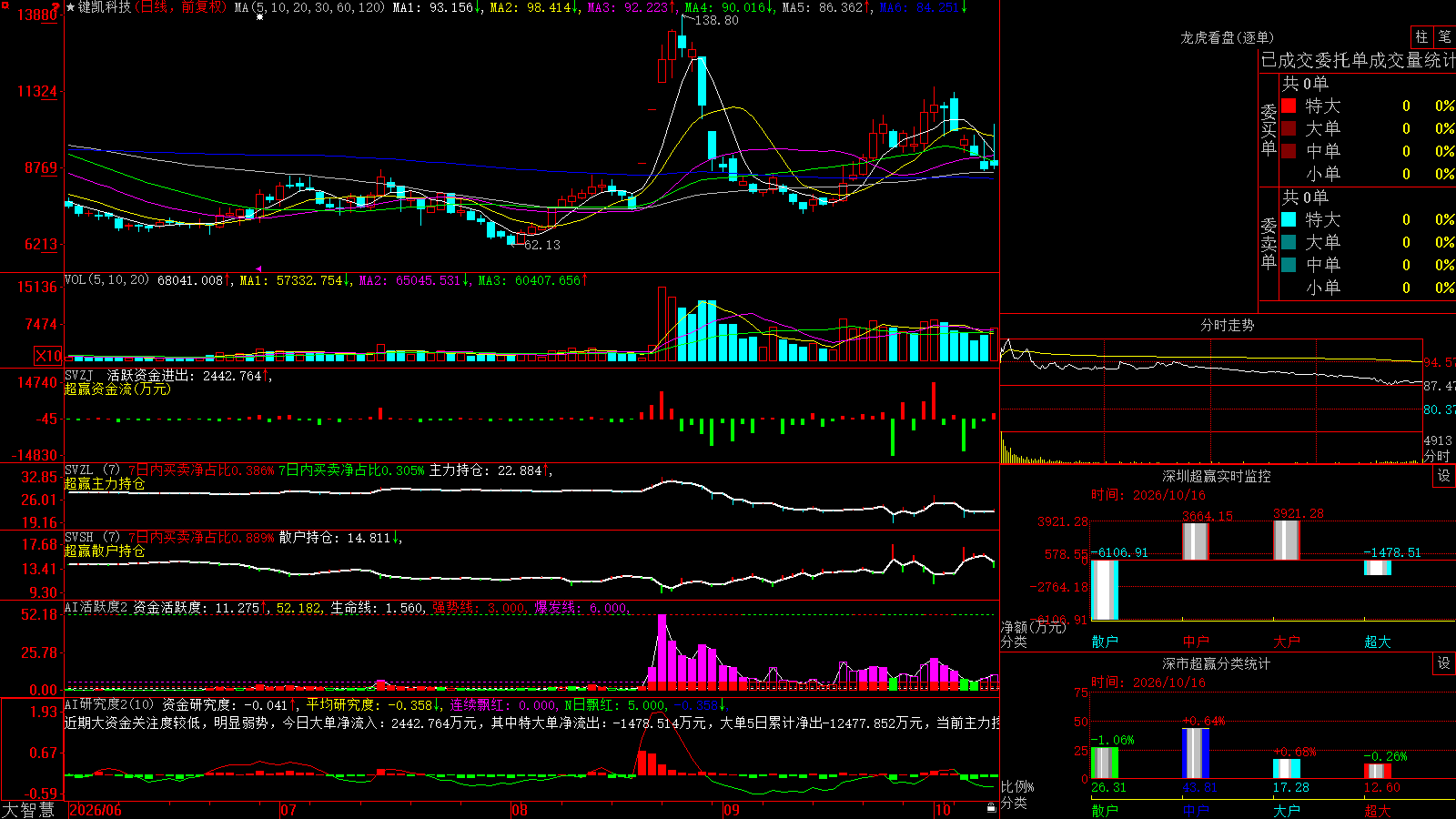Image resolution: width=1456 pixels, height=819 pixels.
Task: Click the AI研究度2(10) indicator label
Action: 109,704
